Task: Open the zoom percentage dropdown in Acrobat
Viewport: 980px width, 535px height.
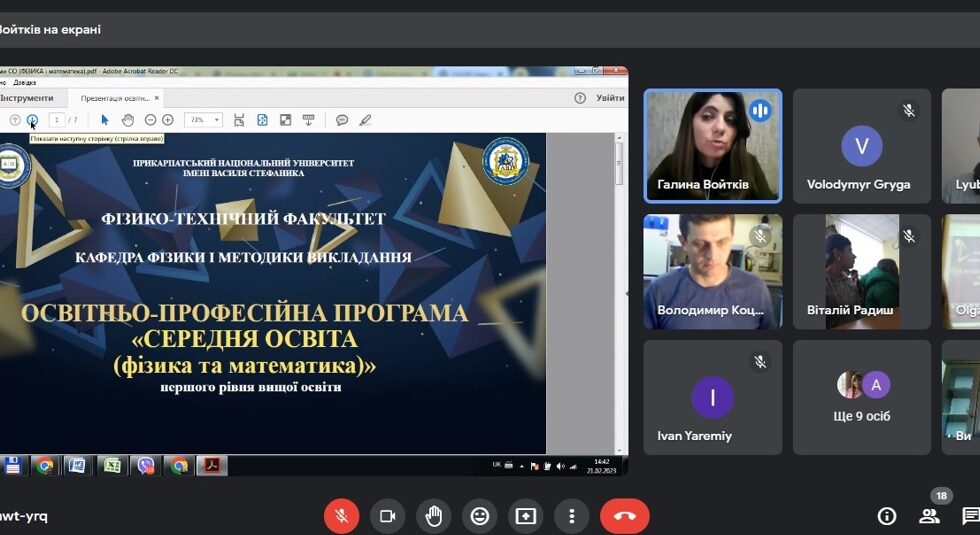Action: [203, 120]
